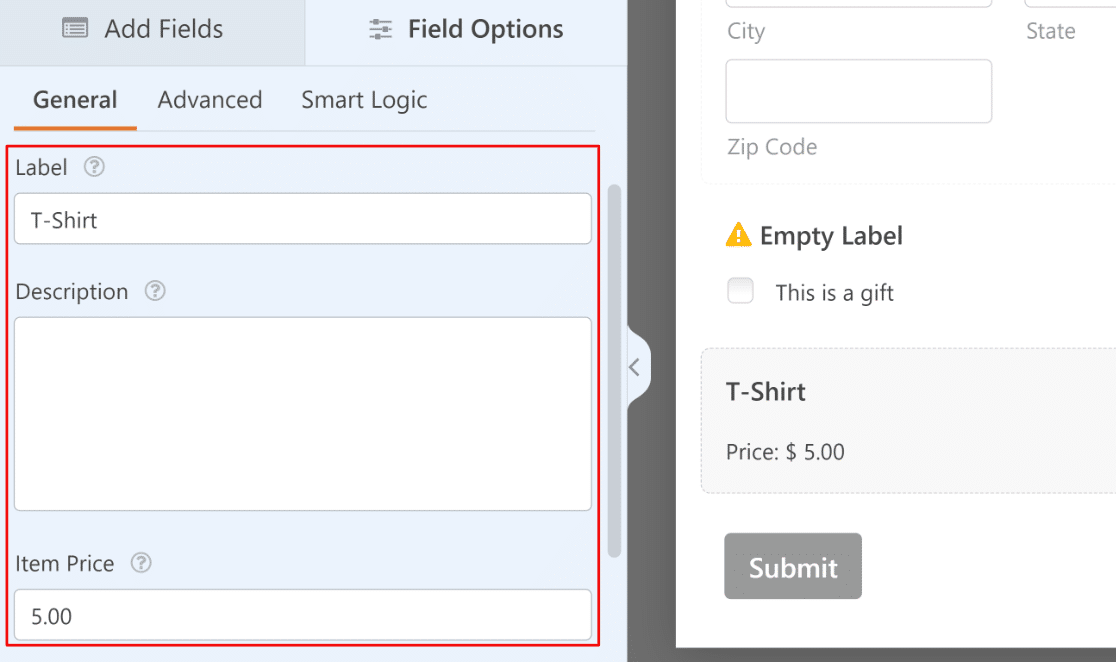
Task: Click inside the Description text area
Action: click(x=302, y=414)
